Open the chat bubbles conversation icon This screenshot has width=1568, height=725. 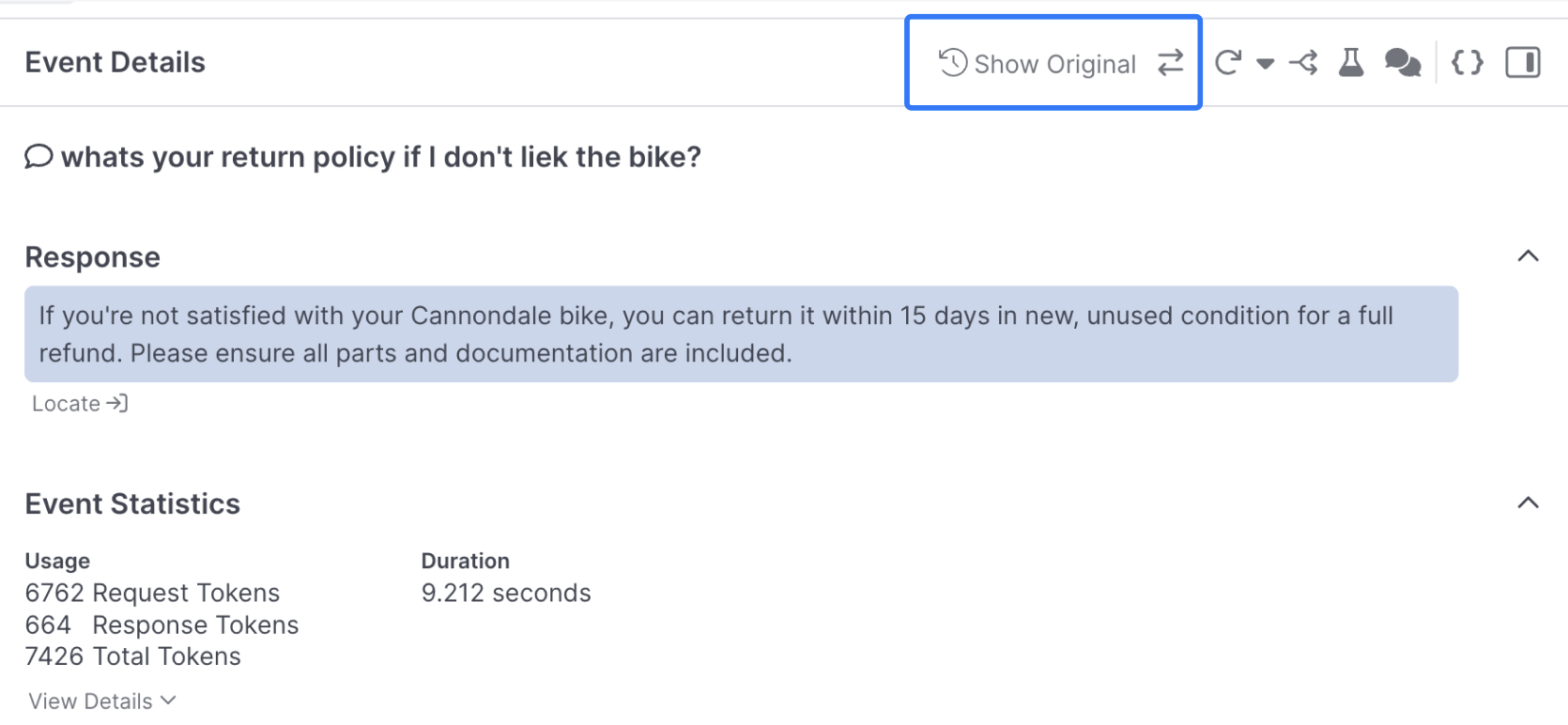1403,63
